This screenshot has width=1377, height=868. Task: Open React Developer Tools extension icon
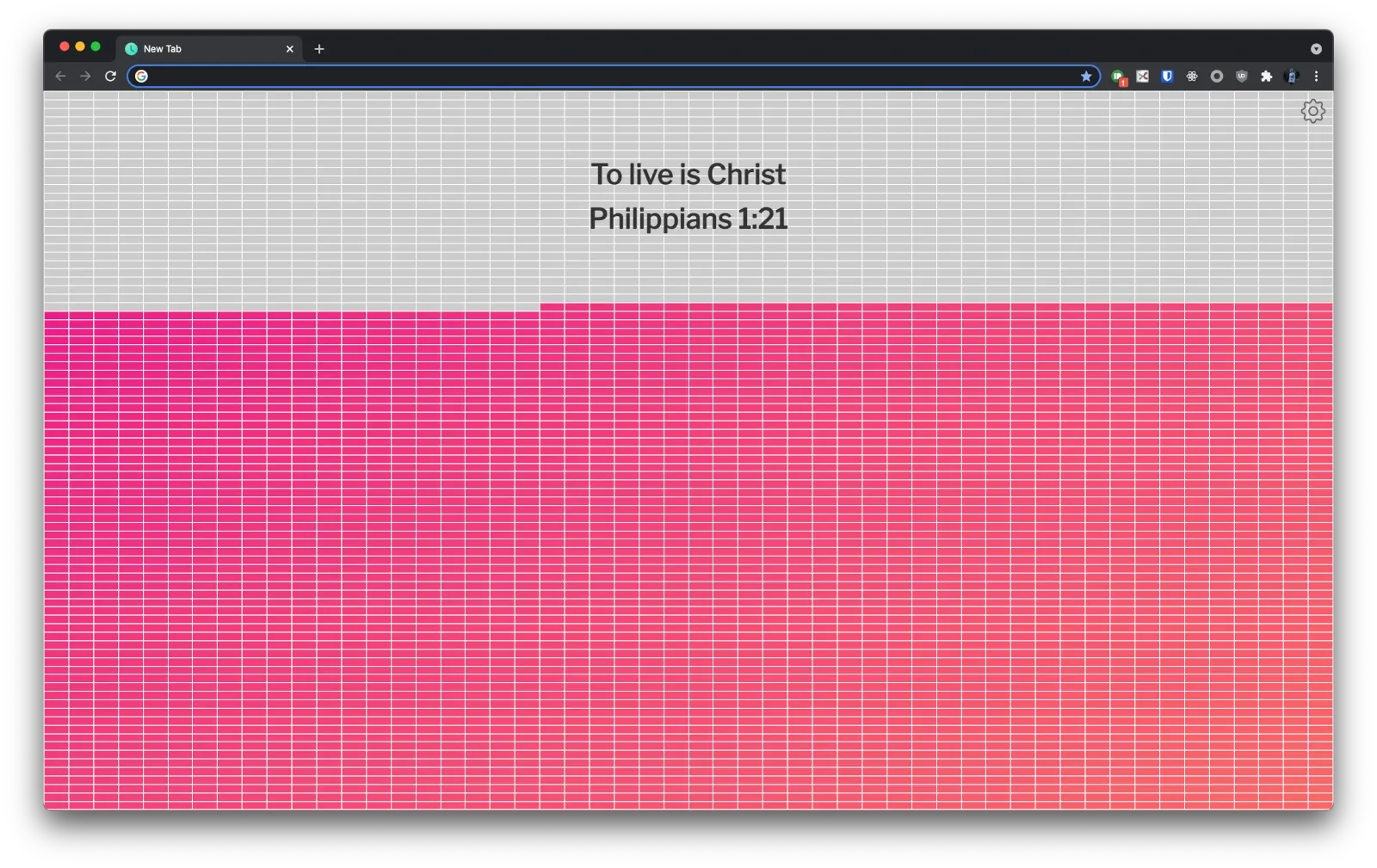tap(1192, 77)
